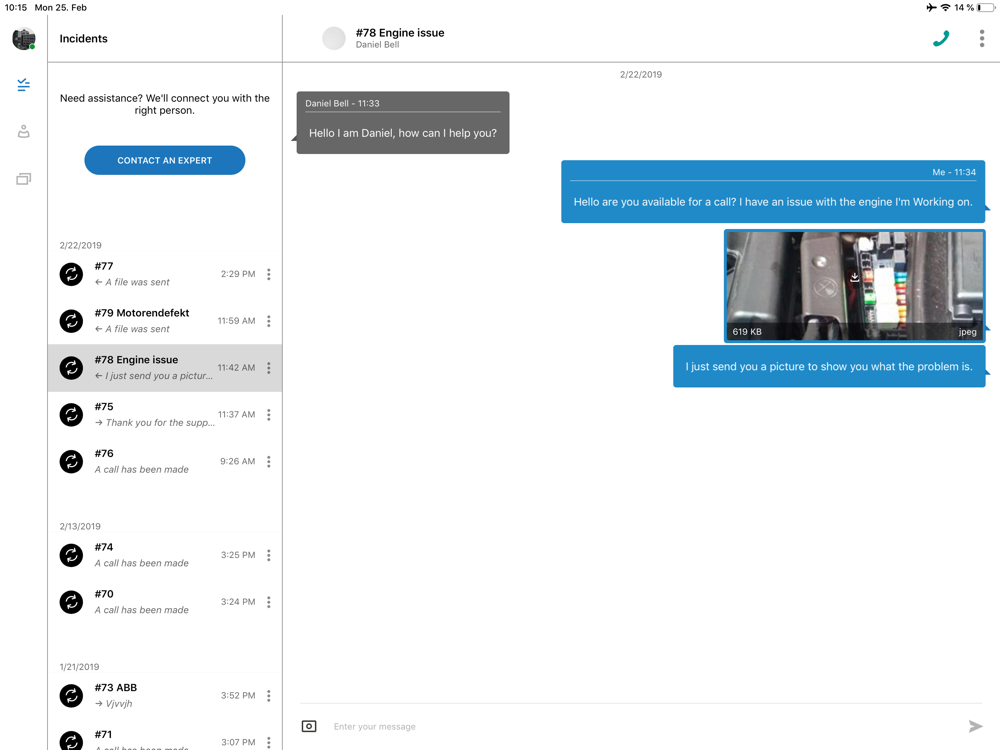Open the #73 ABB incident title
The image size is (1000, 750).
(x=115, y=688)
